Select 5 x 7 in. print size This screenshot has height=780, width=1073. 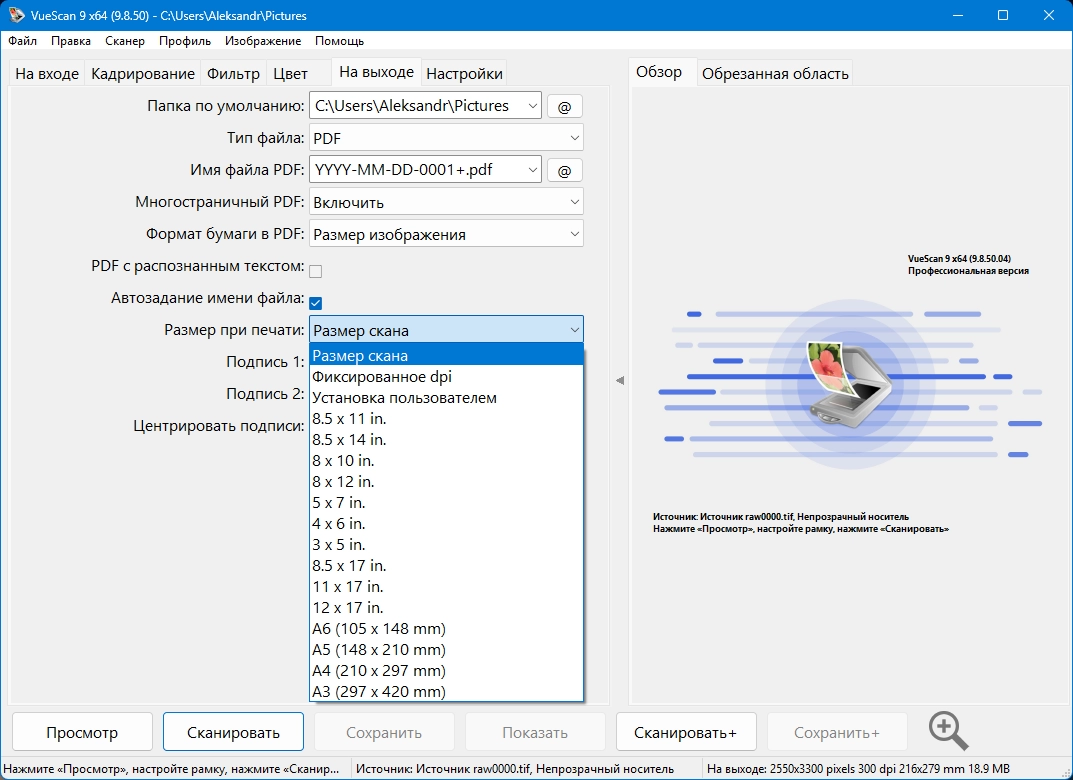tap(446, 503)
